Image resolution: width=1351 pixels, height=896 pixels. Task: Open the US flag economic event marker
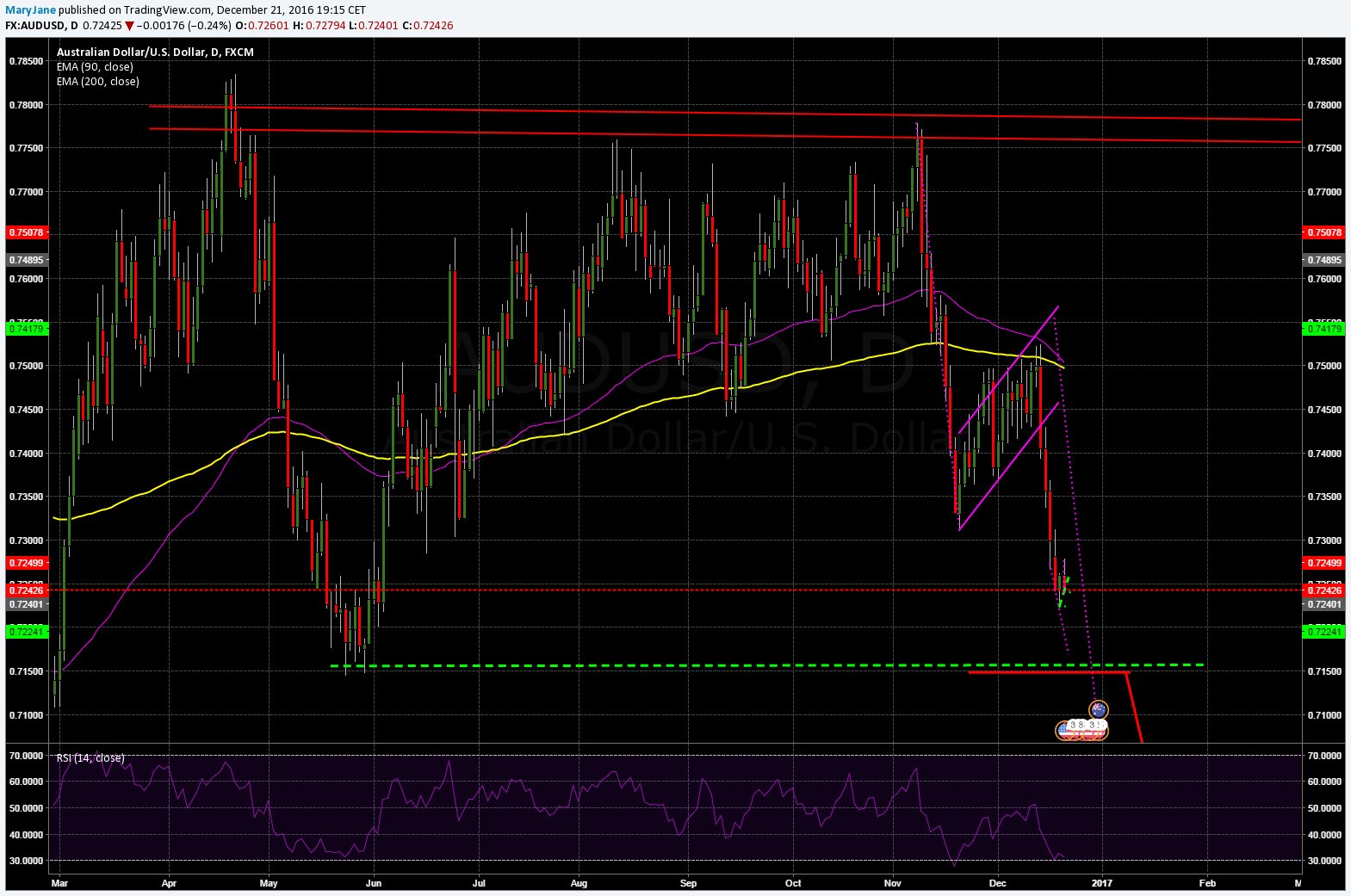click(1064, 730)
